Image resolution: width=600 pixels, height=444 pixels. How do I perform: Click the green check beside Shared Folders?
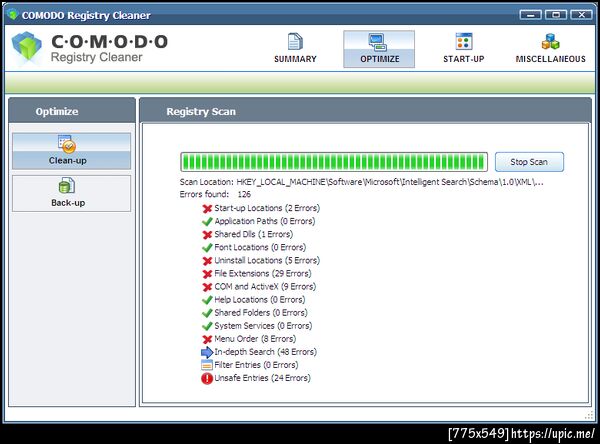[207, 313]
